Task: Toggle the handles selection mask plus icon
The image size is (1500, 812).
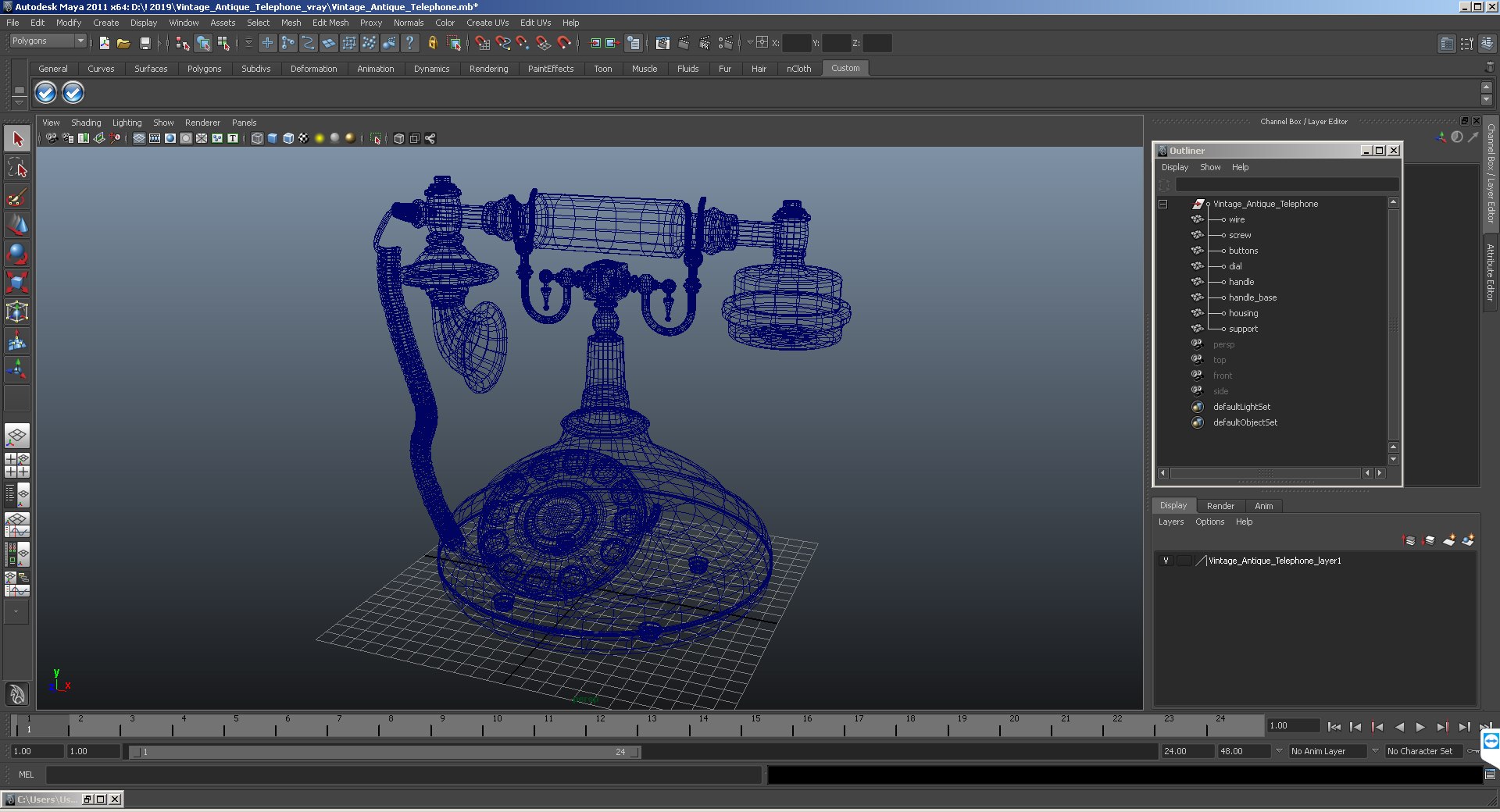Action: (x=267, y=43)
